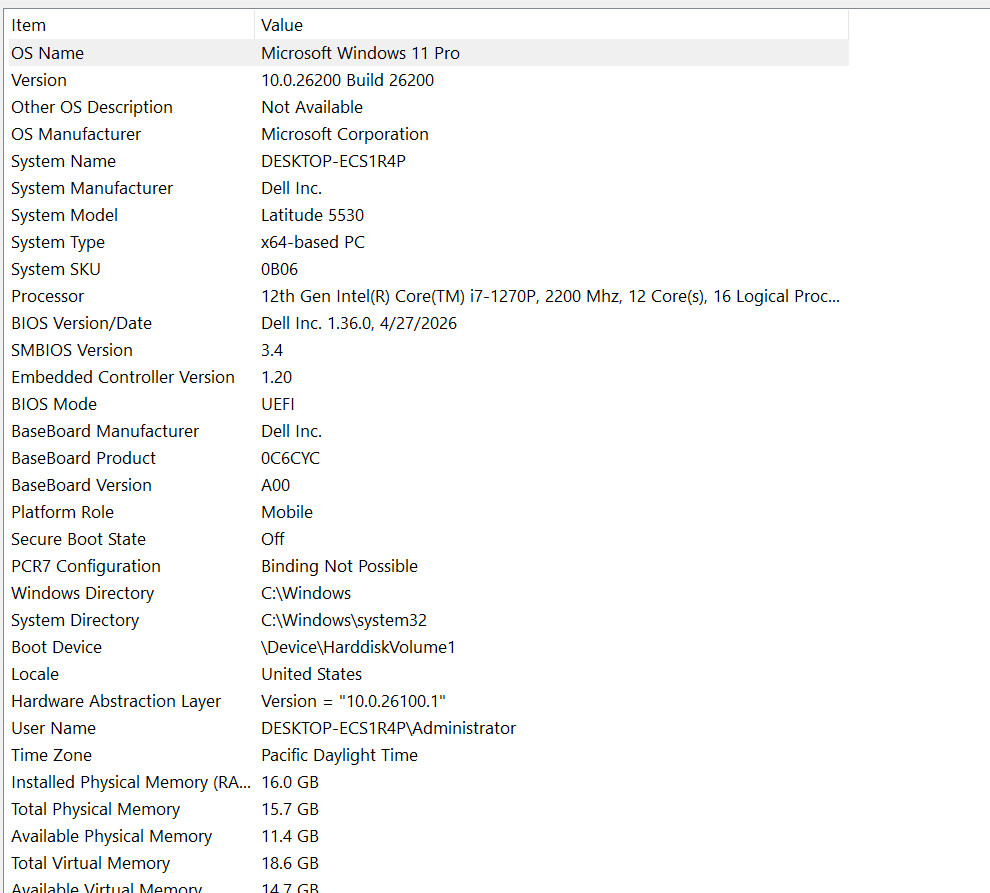The height and width of the screenshot is (893, 990).
Task: Click the OS Manufacturer label
Action: coord(76,135)
